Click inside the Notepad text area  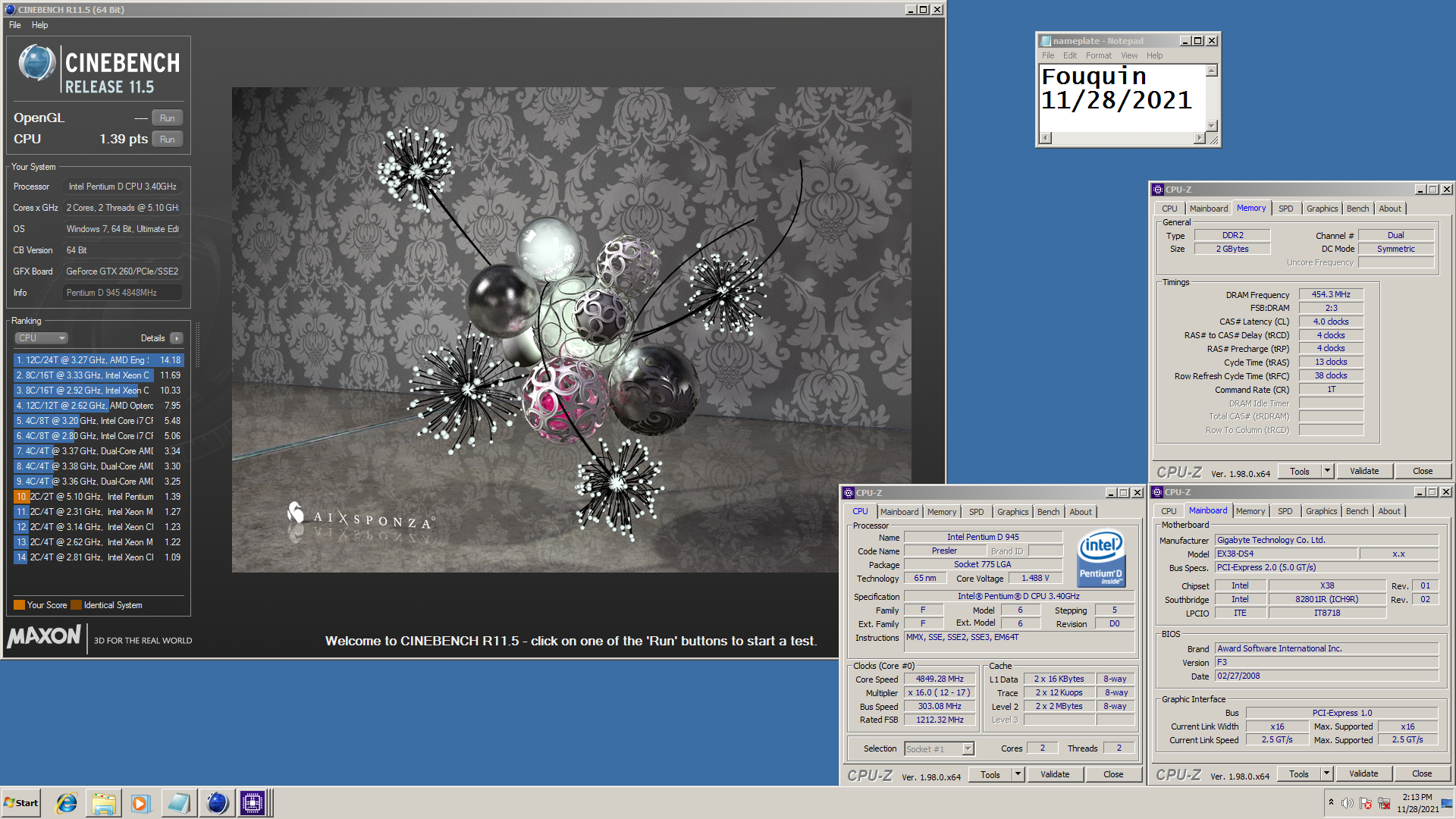tap(1121, 99)
